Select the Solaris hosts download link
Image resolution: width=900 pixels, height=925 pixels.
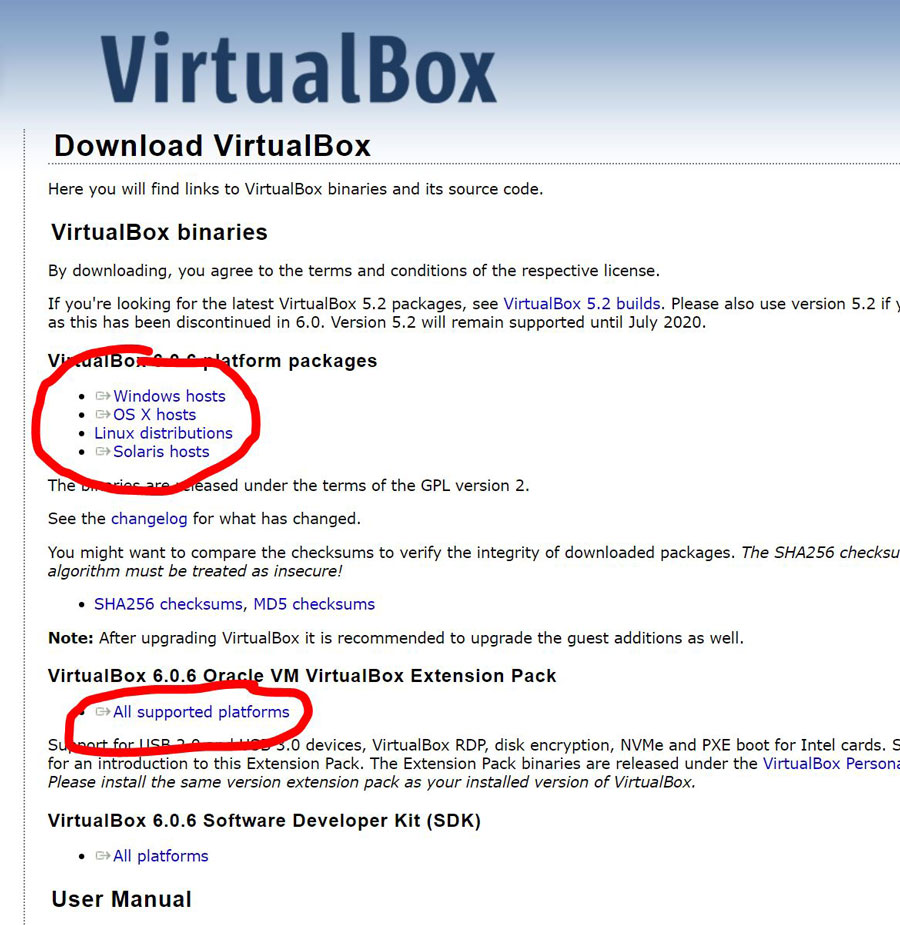(x=161, y=452)
